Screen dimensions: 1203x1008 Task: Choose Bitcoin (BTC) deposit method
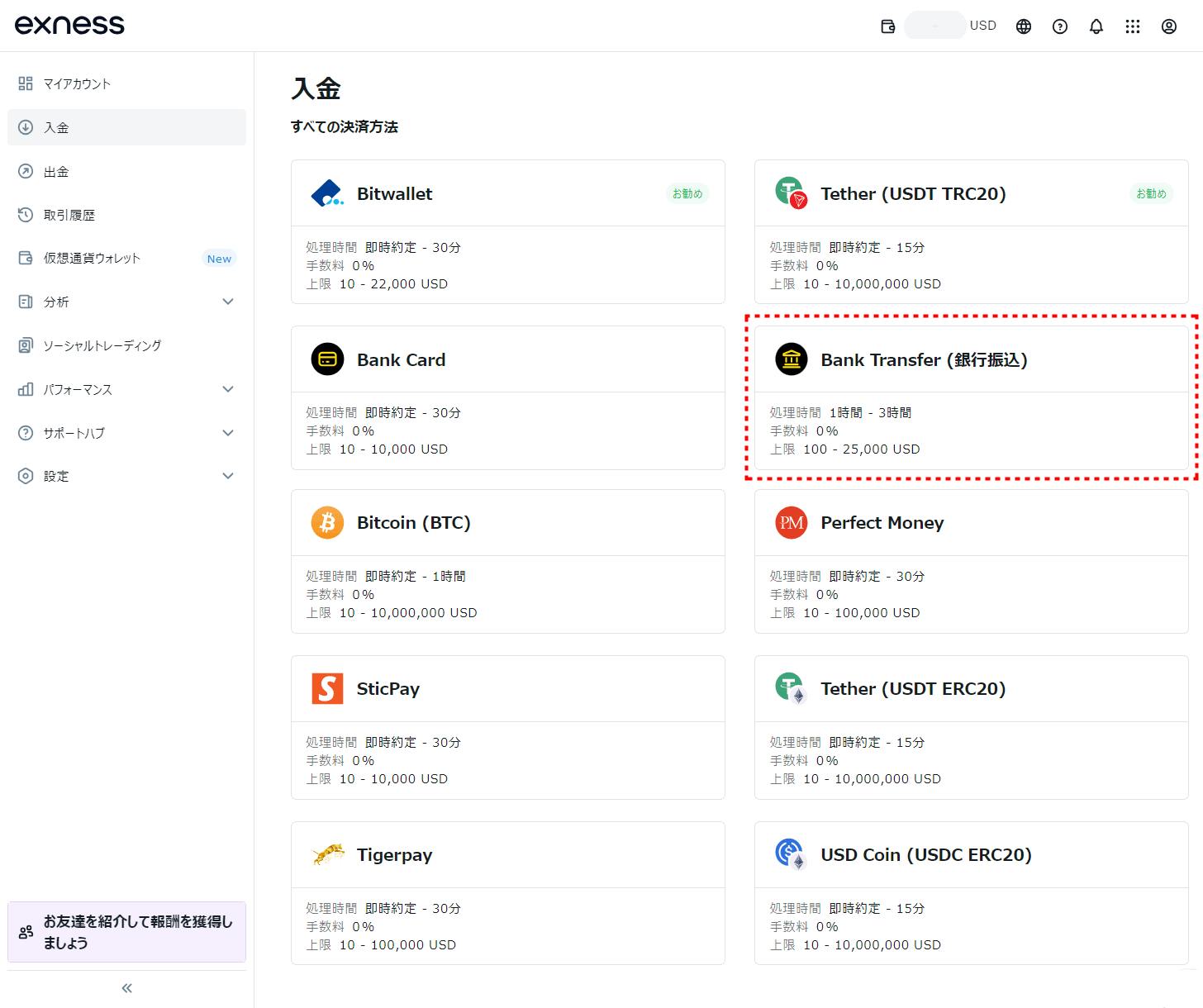coord(508,561)
